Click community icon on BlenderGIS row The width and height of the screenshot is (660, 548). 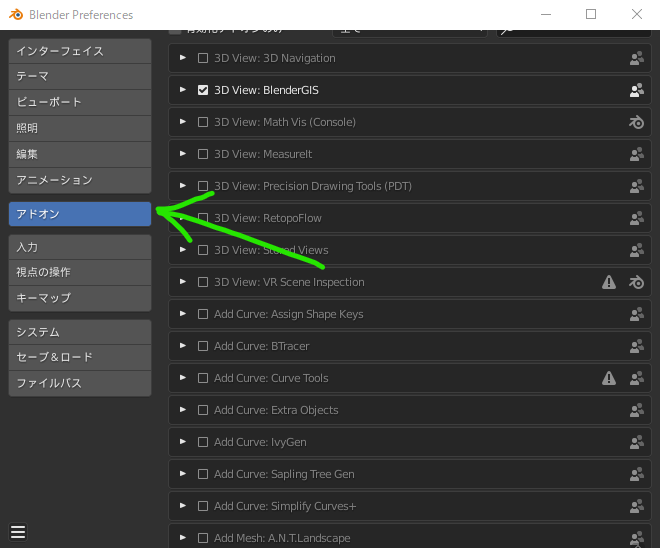tap(636, 90)
